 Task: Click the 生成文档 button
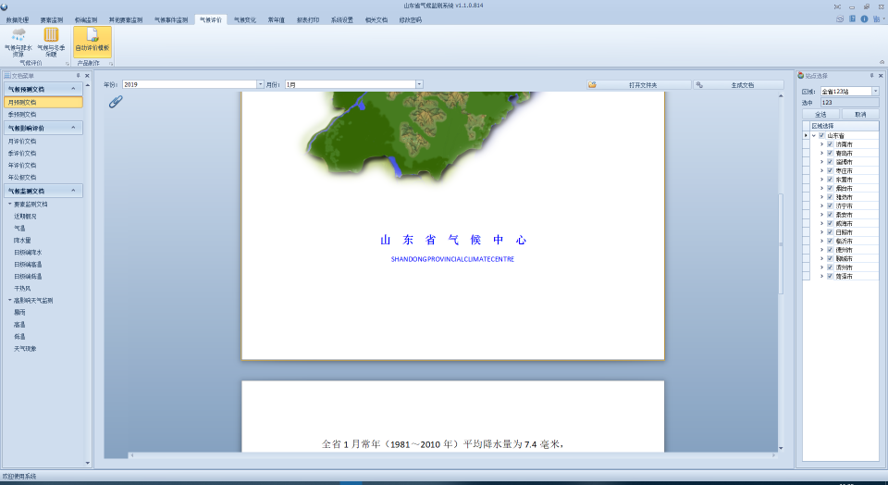tap(742, 85)
